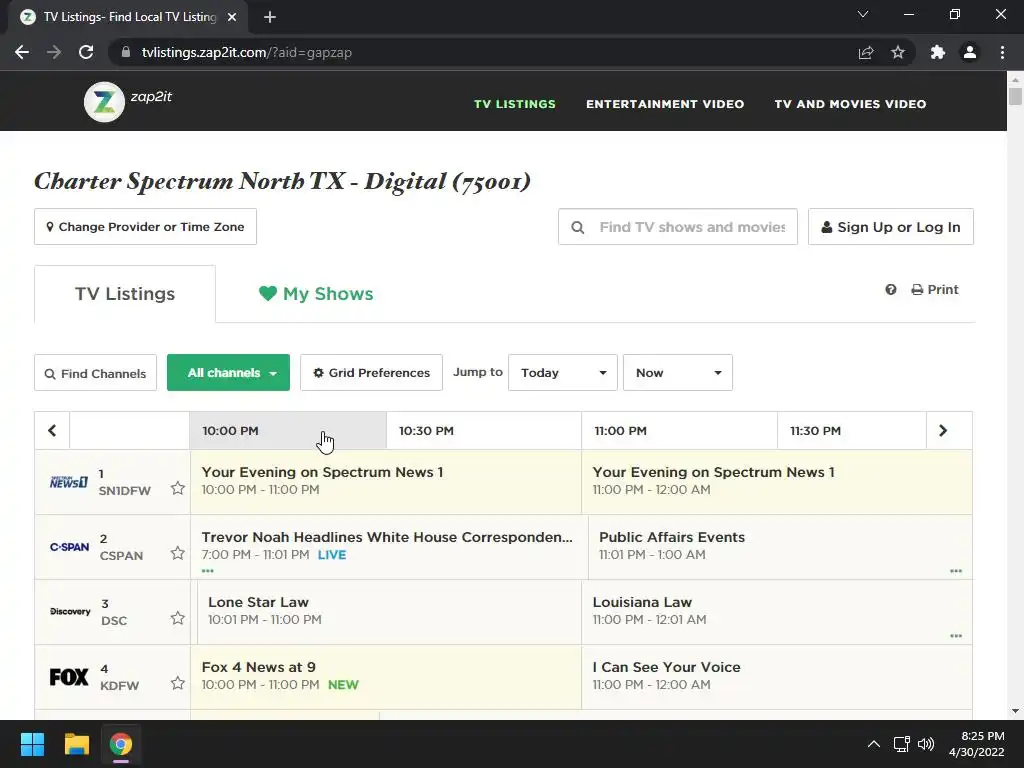Expand more details dots under Trevor Noah listing
Viewport: 1024px width, 768px height.
pos(208,571)
